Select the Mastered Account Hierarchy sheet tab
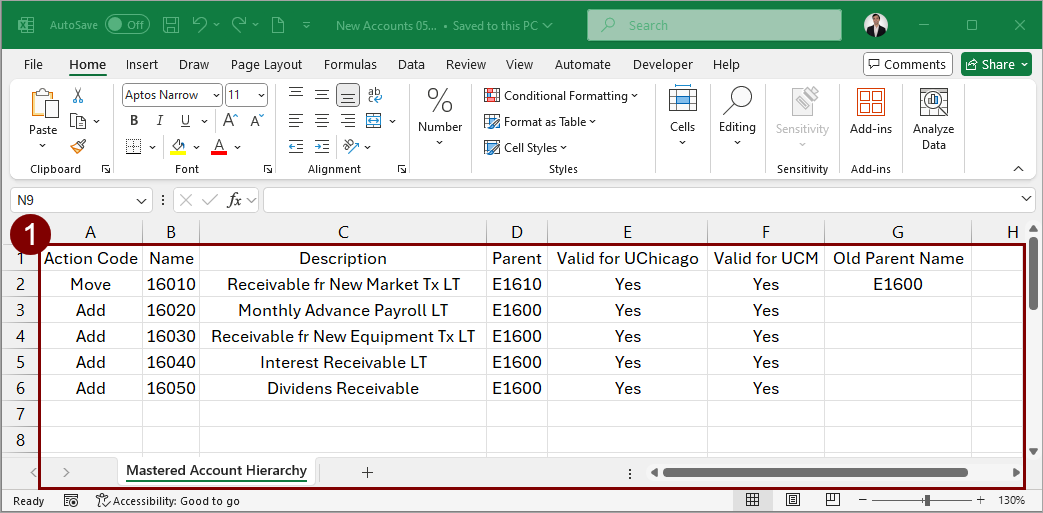The image size is (1043, 513). [216, 471]
